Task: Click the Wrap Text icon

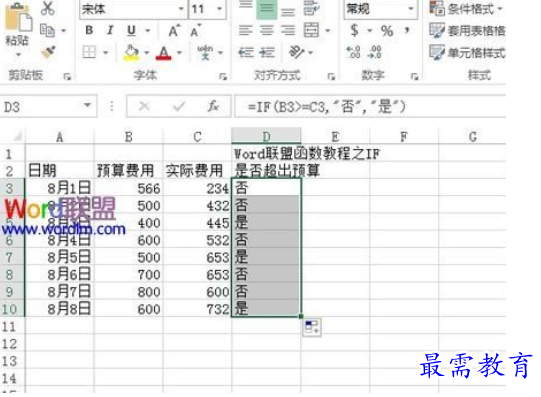Action: pyautogui.click(x=311, y=9)
